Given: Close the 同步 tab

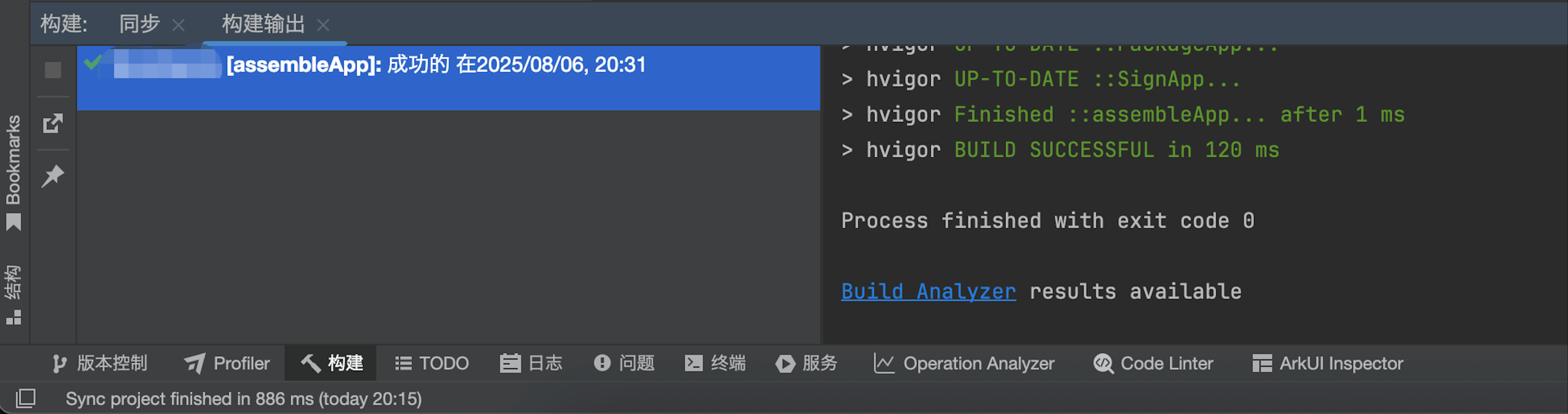Looking at the screenshot, I should [178, 25].
